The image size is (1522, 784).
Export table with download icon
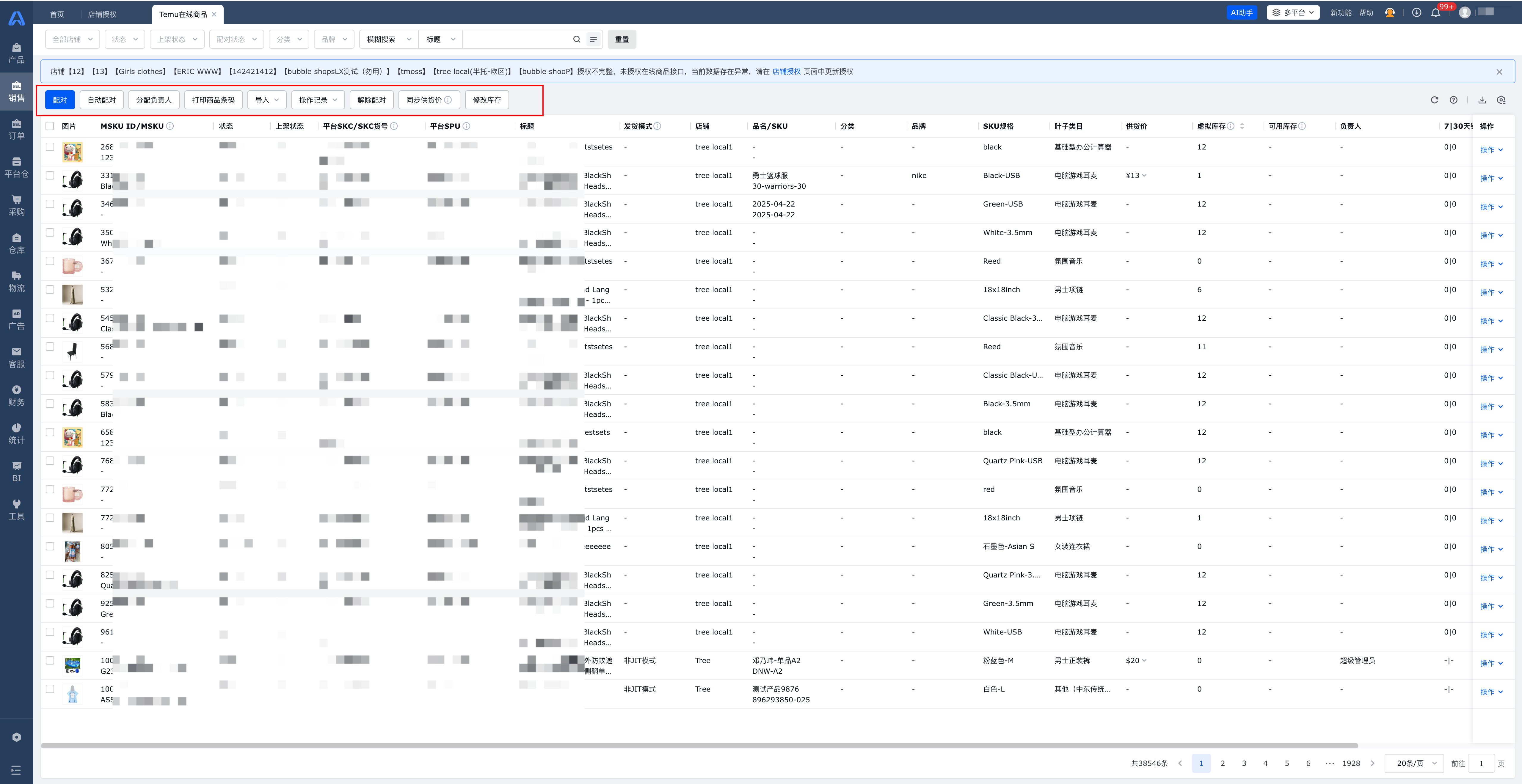(x=1482, y=100)
